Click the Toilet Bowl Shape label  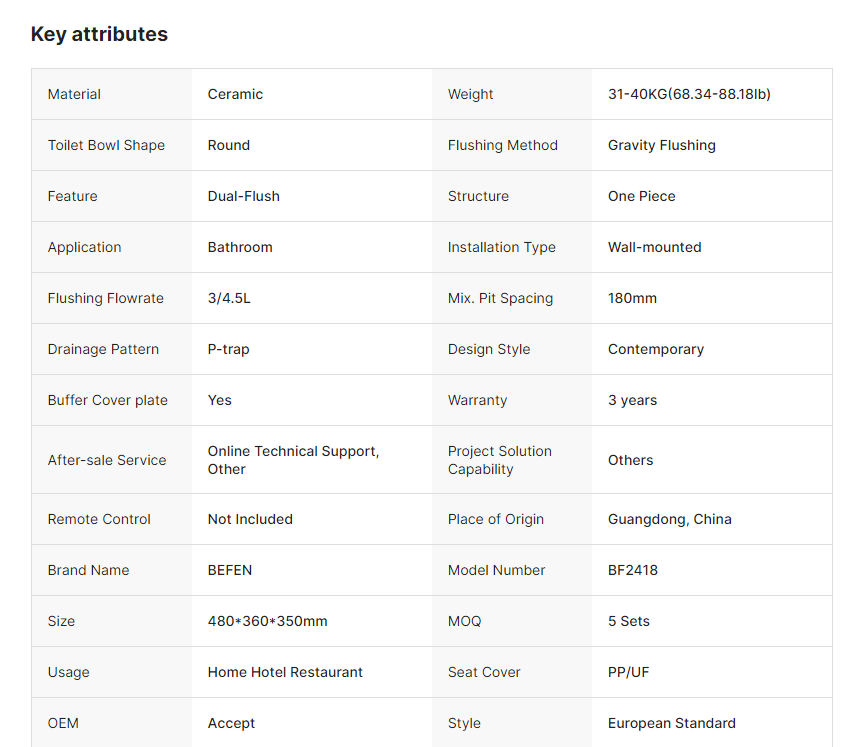(x=106, y=145)
